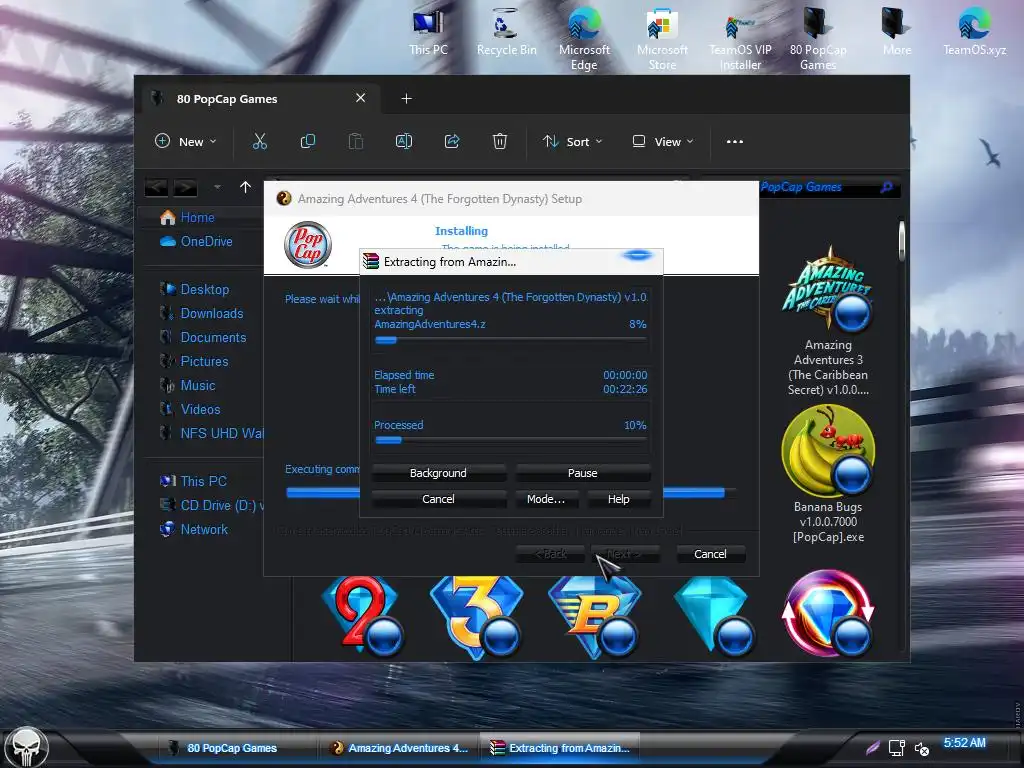Click the Rename icon in Explorer toolbar
Image resolution: width=1024 pixels, height=768 pixels.
click(404, 141)
